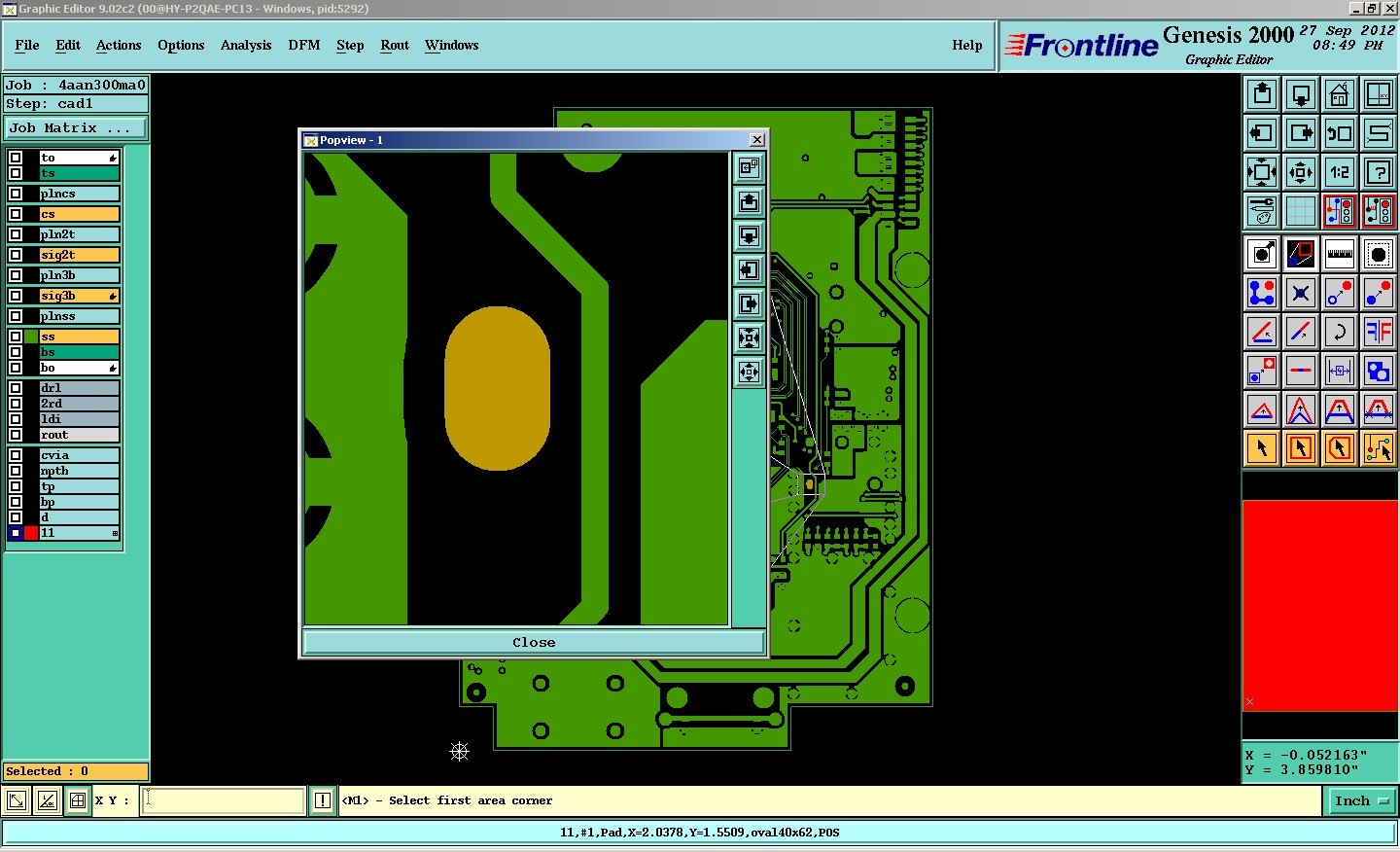Screen dimensions: 1400x852
Task: Toggle display checkbox for layer ss
Action: point(16,337)
